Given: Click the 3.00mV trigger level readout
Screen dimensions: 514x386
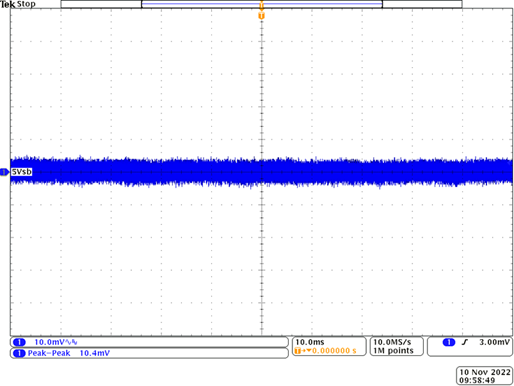Looking at the screenshot, I should [x=494, y=342].
